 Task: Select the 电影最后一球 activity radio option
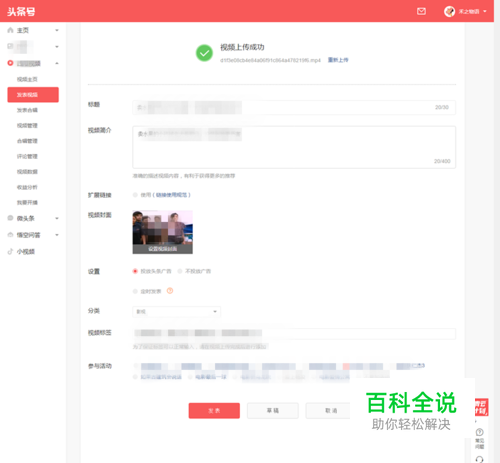pyautogui.click(x=190, y=377)
